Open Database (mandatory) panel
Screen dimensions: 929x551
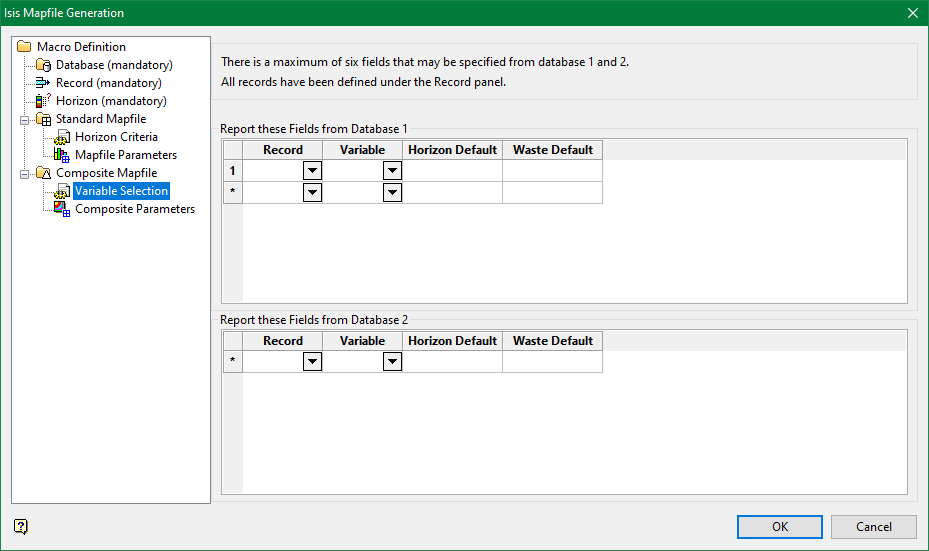(x=114, y=65)
